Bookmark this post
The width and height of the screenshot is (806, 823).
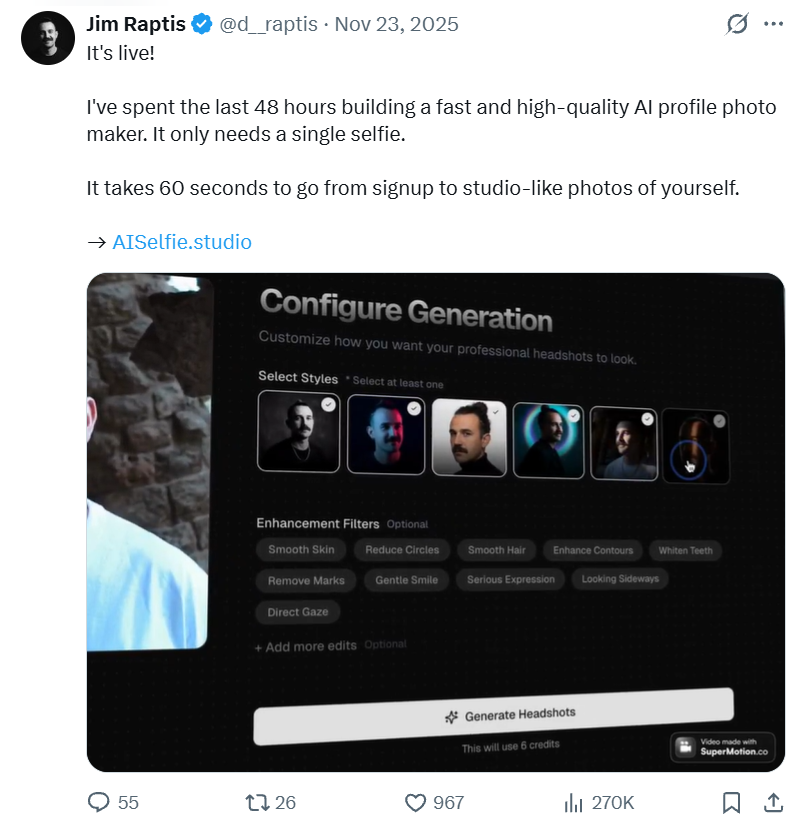coord(732,802)
